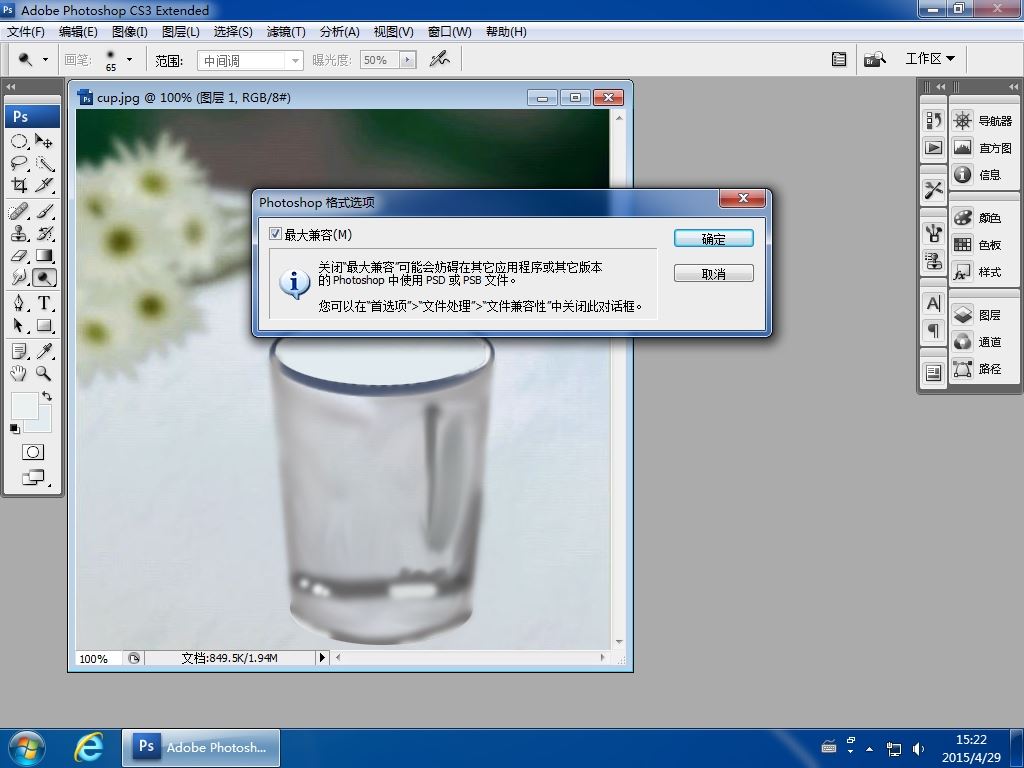Select the Clone Stamp tool
1024x768 pixels.
19,233
